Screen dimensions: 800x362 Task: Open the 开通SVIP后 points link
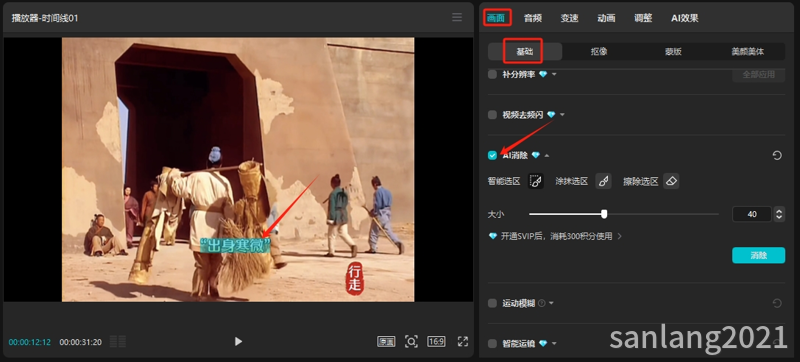555,237
